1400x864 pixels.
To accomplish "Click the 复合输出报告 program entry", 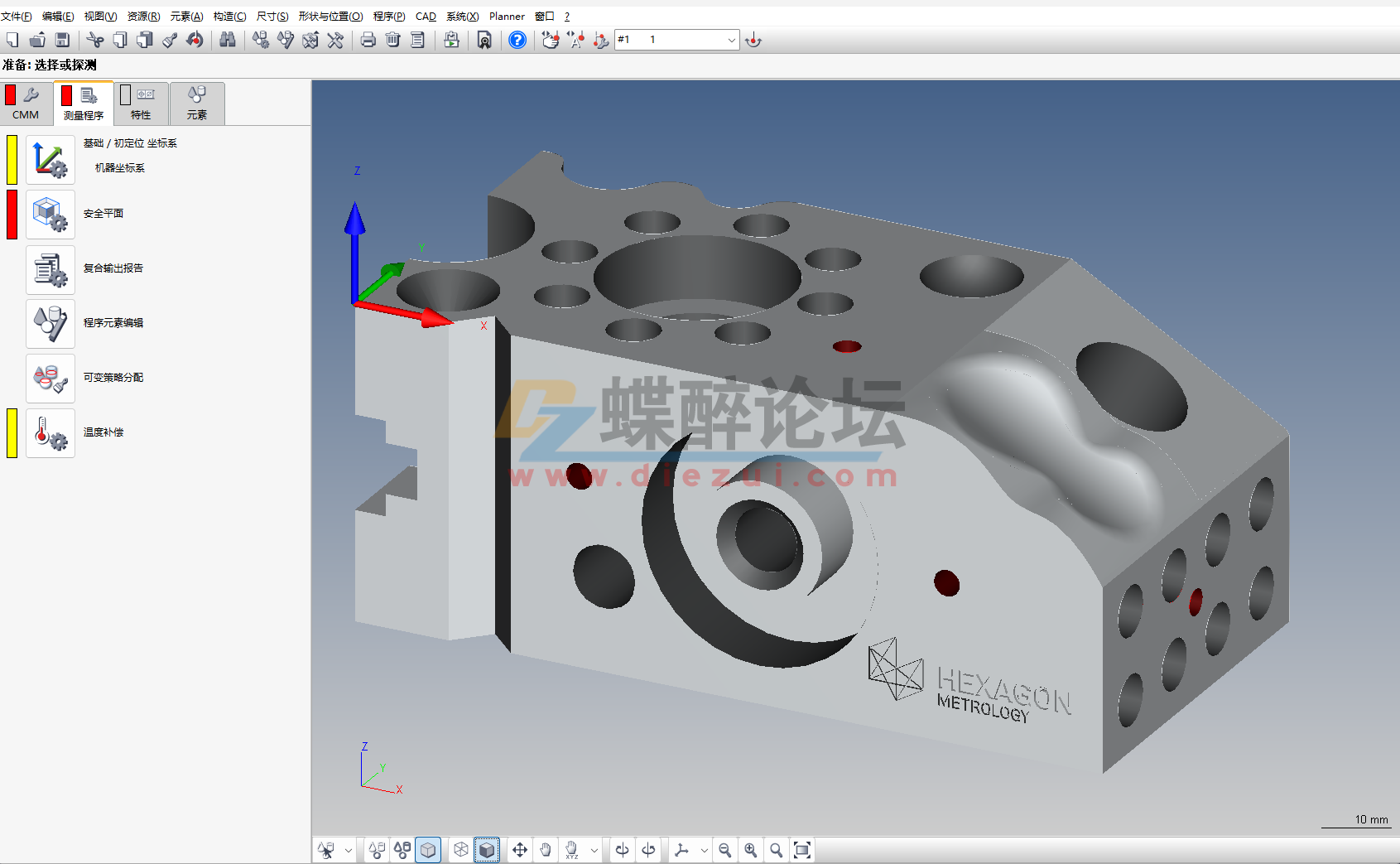I will pos(113,268).
